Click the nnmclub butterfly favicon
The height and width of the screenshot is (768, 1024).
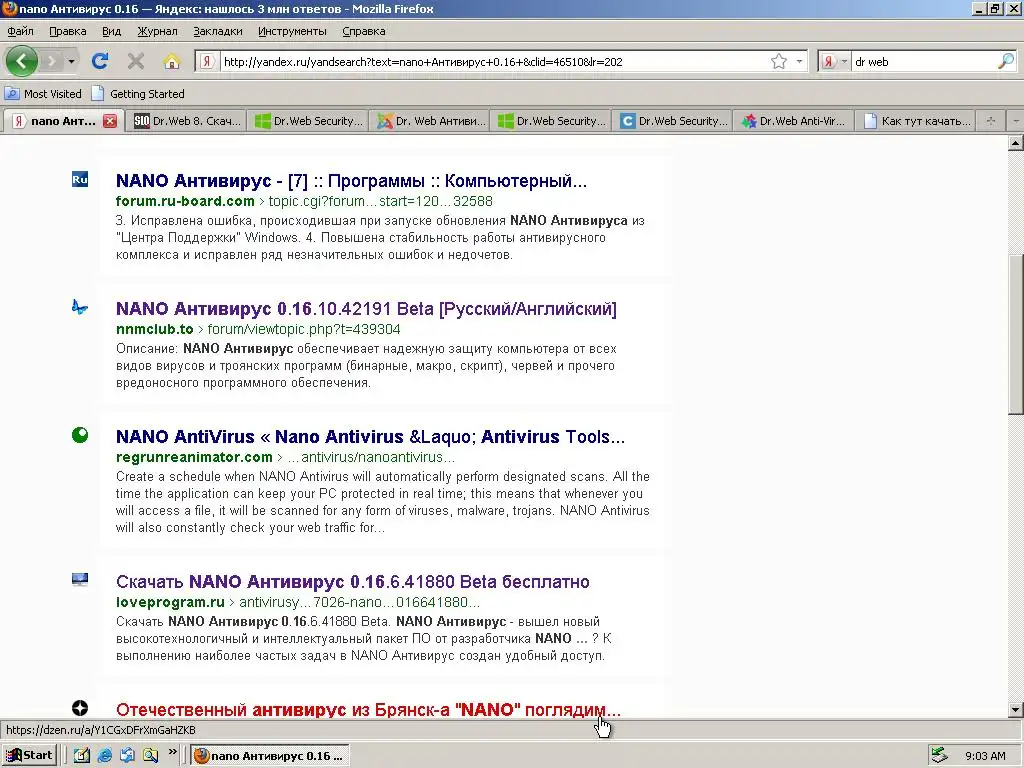[x=80, y=306]
